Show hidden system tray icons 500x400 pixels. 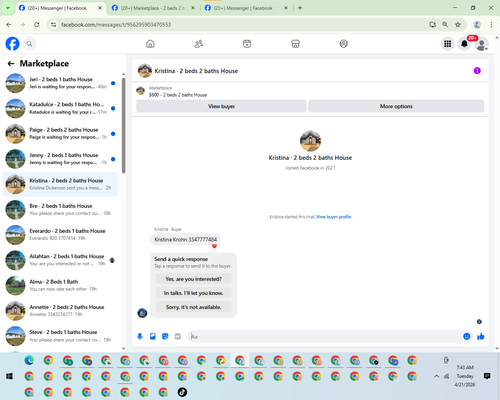point(436,376)
